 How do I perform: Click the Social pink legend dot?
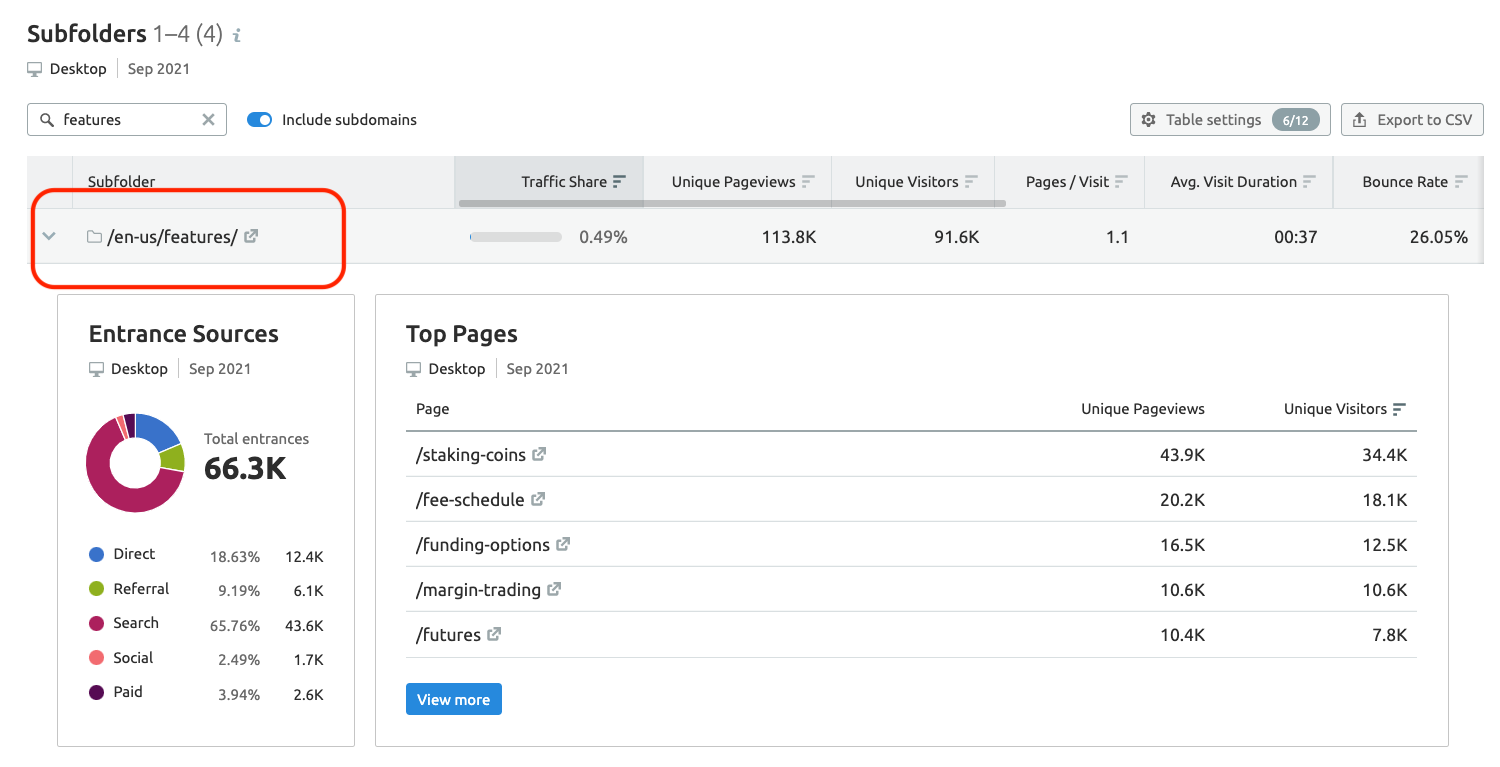click(x=96, y=658)
